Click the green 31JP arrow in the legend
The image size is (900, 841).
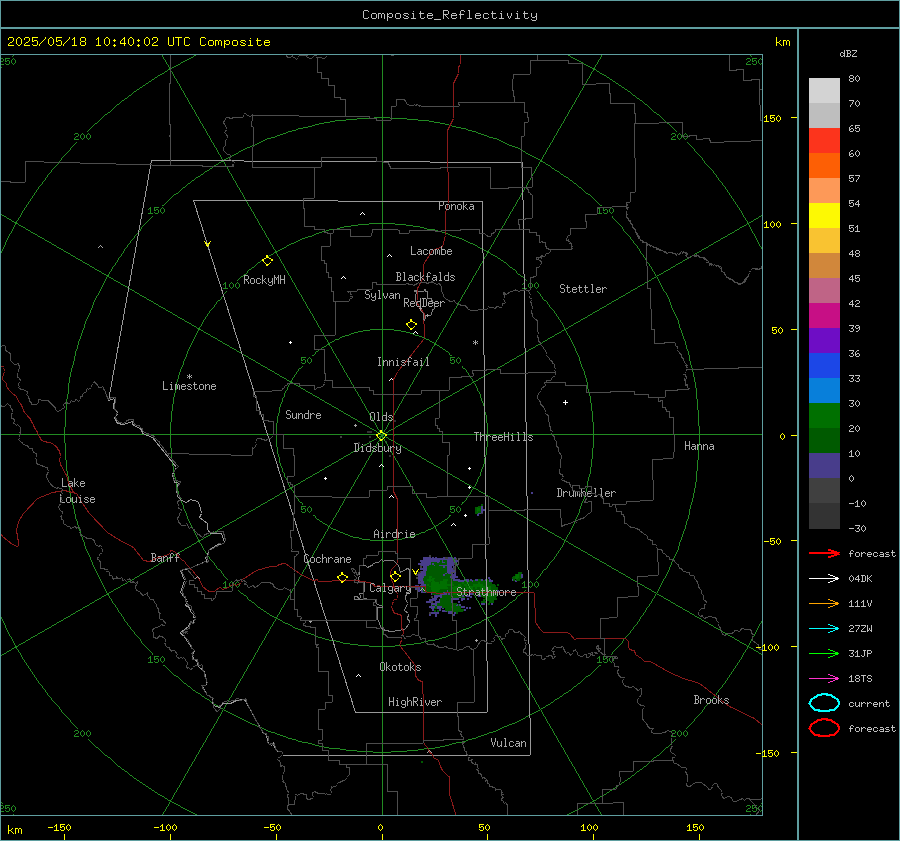click(x=824, y=653)
